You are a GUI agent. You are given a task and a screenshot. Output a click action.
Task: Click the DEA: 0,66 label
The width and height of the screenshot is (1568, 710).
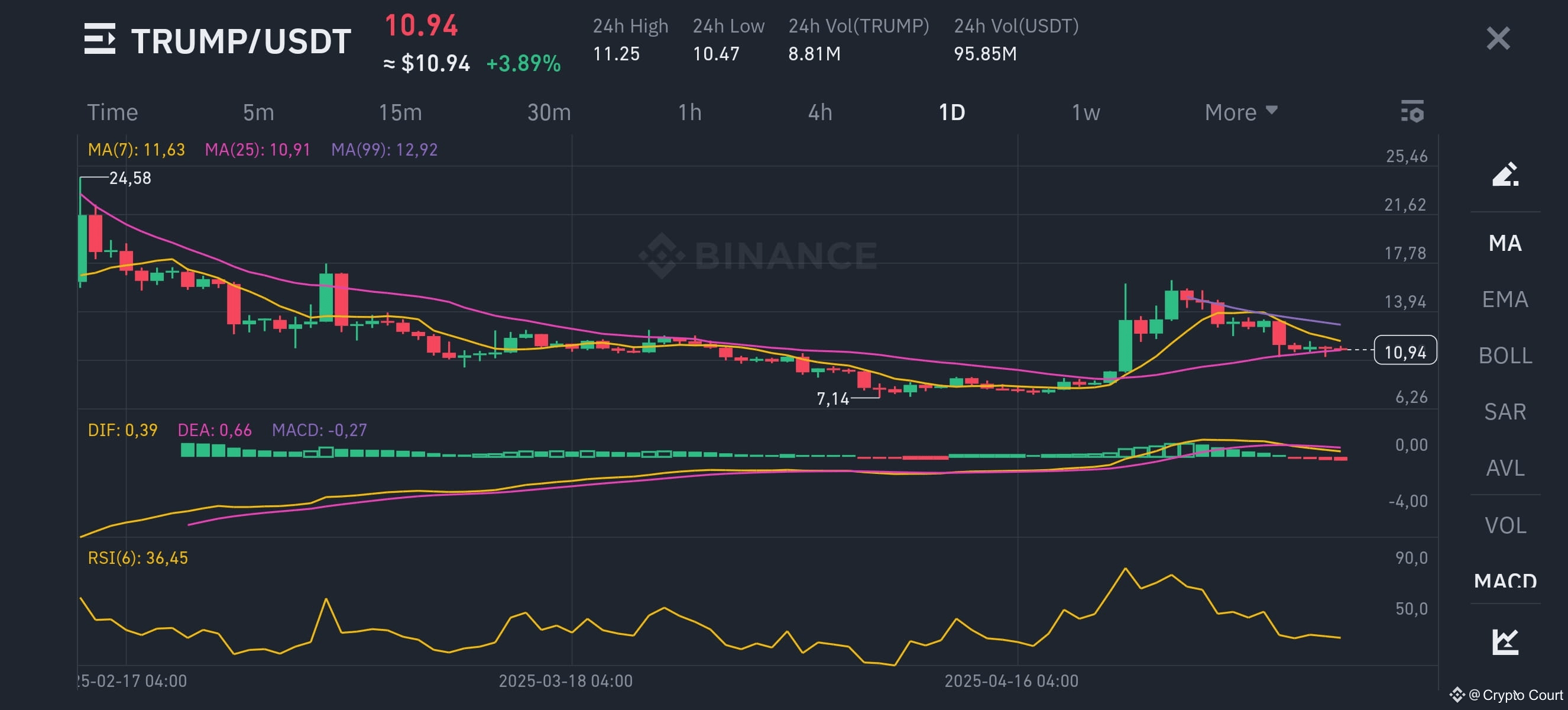pyautogui.click(x=214, y=430)
